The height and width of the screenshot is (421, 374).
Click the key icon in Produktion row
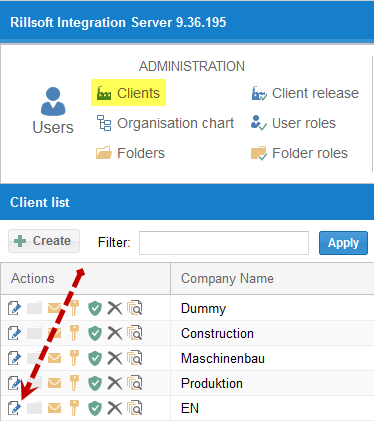pyautogui.click(x=74, y=382)
